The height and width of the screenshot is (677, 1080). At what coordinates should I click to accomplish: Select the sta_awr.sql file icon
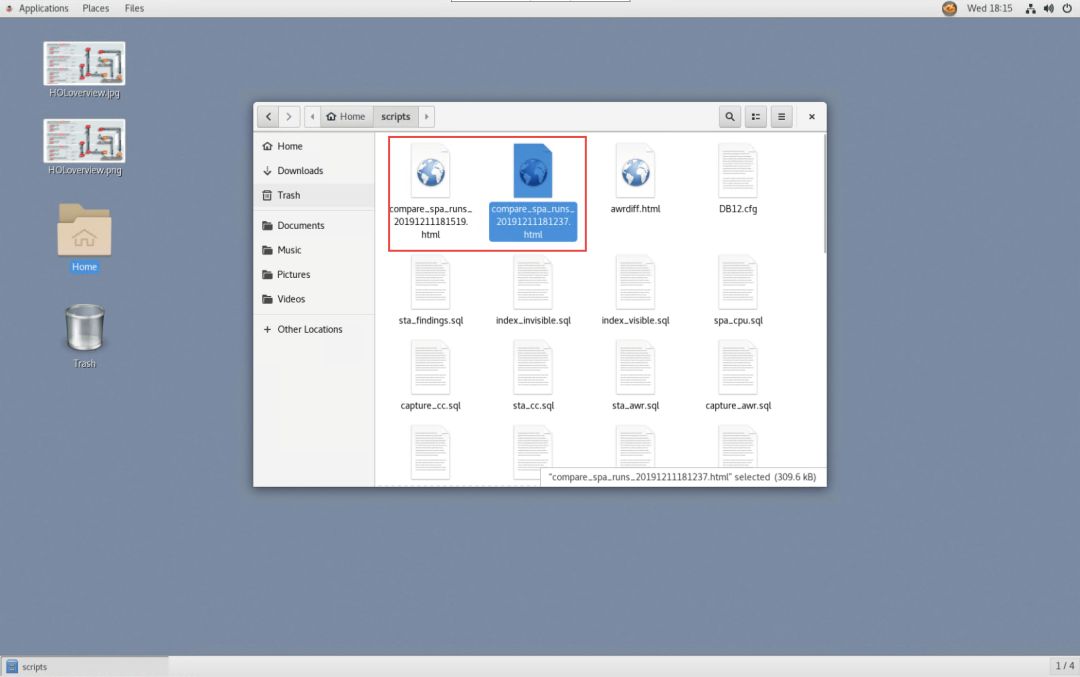[635, 368]
